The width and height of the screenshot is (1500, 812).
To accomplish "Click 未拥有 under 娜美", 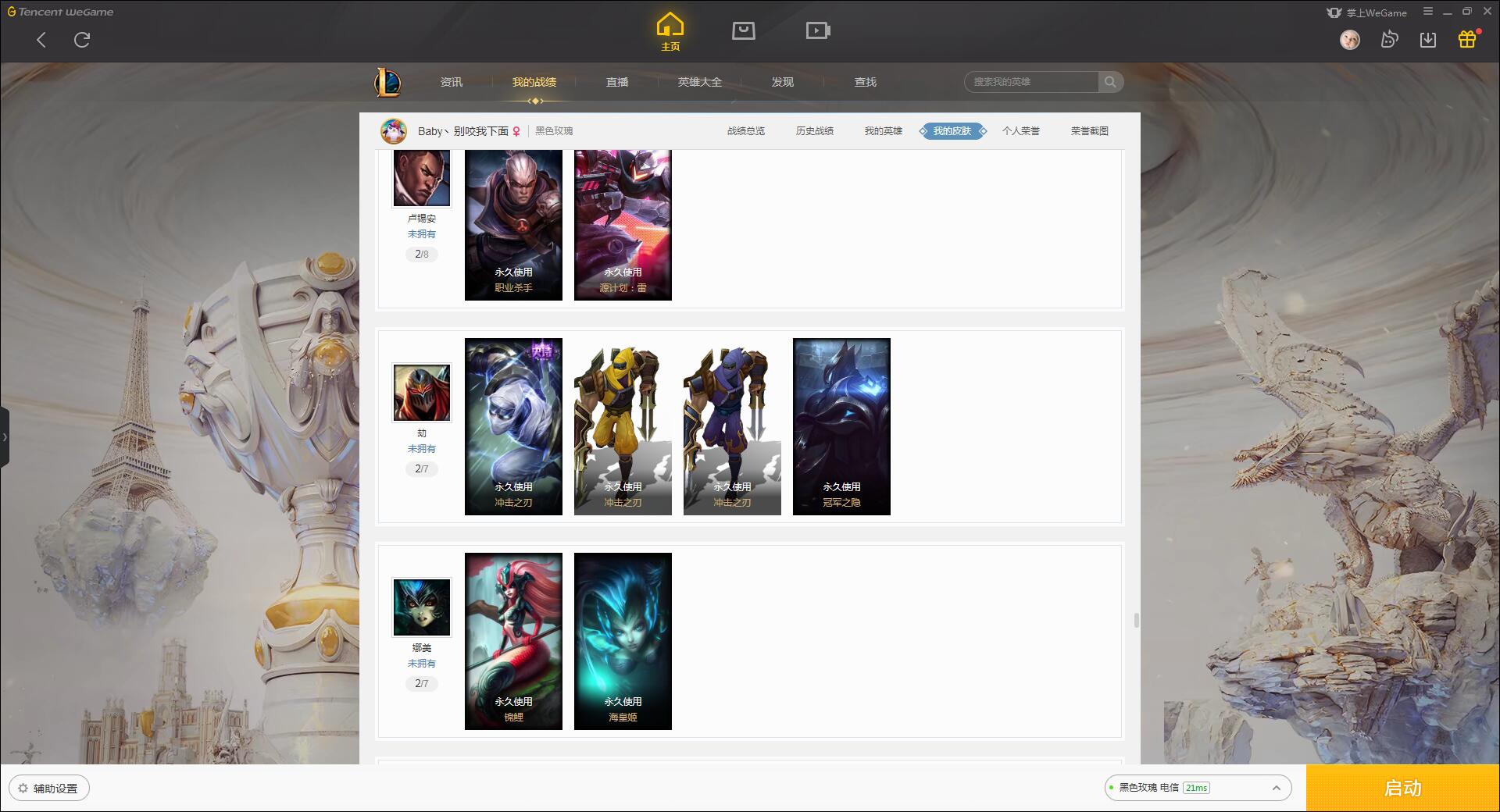I will pos(422,664).
